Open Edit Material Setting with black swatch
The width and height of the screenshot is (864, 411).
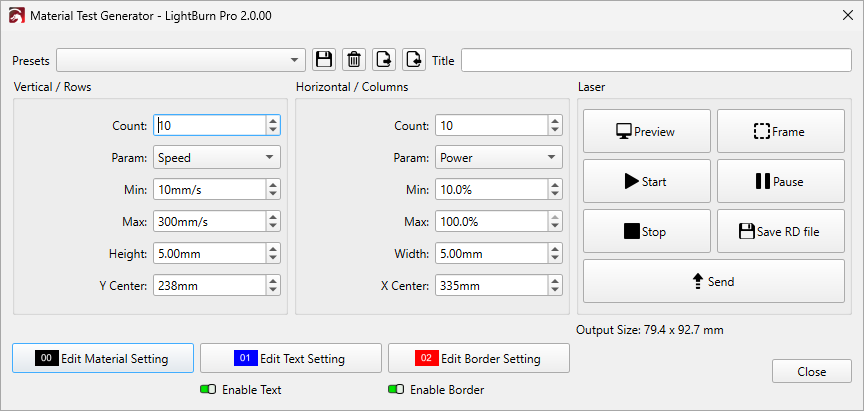click(x=101, y=358)
